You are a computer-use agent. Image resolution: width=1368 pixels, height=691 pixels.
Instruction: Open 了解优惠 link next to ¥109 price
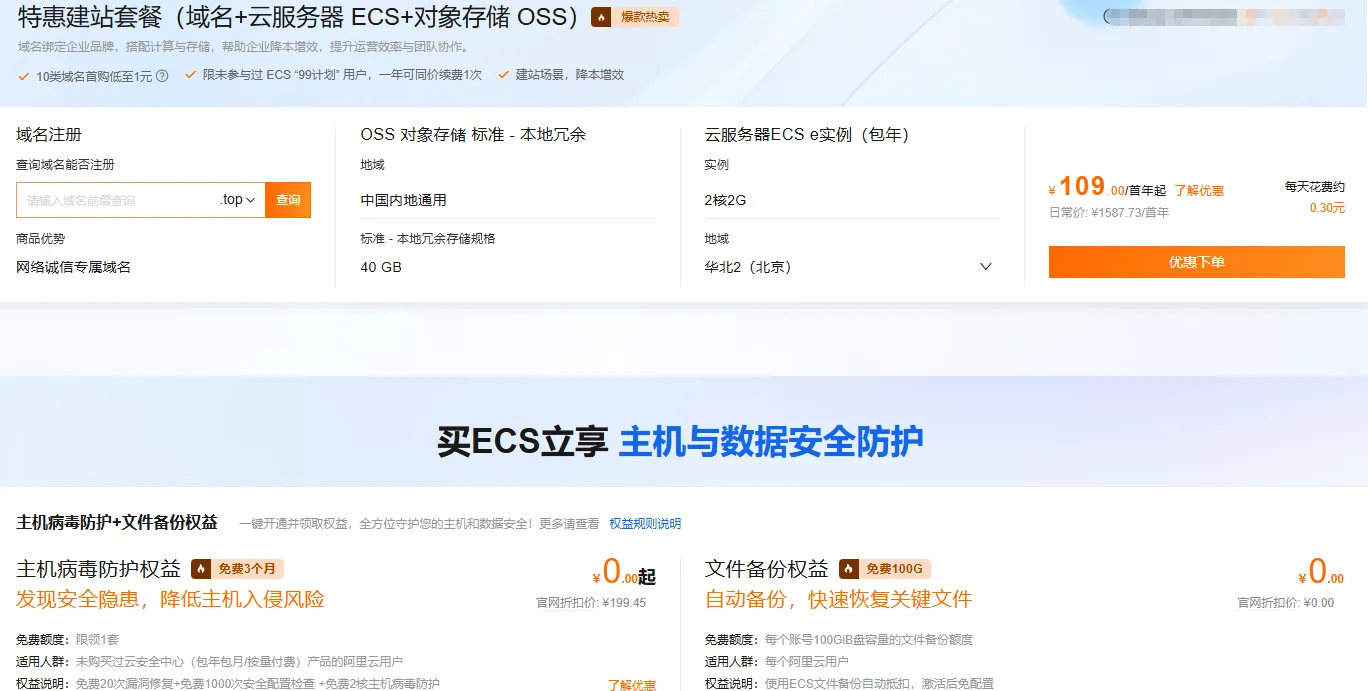(1199, 190)
